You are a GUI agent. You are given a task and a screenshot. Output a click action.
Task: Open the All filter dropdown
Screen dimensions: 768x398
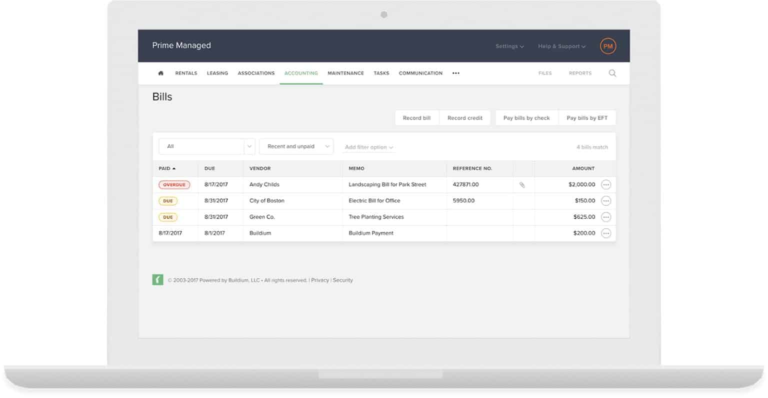point(206,146)
